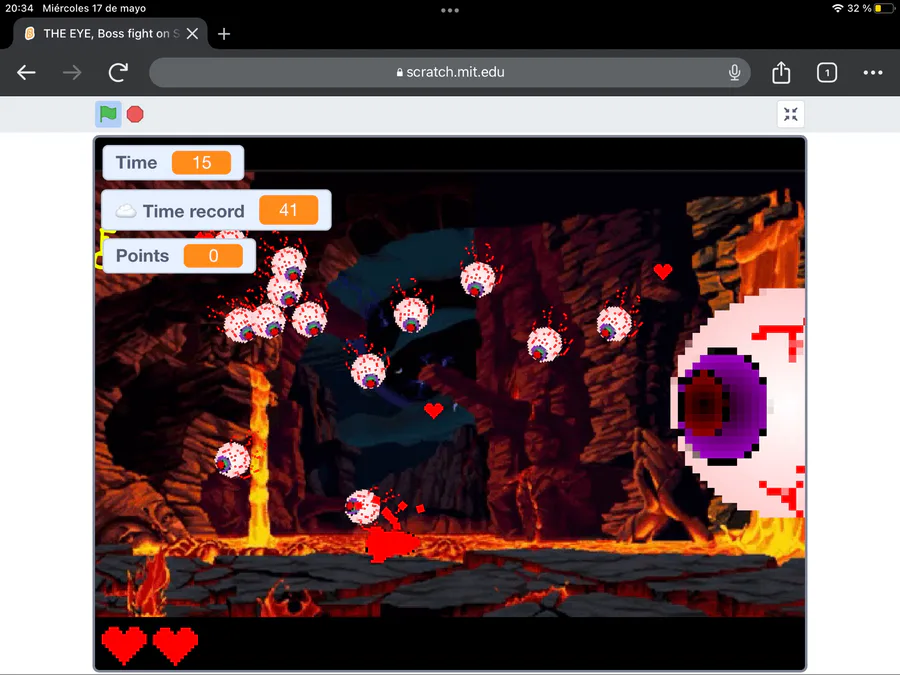Screen dimensions: 900x675
Task: Click the Time variable value 15
Action: [201, 162]
